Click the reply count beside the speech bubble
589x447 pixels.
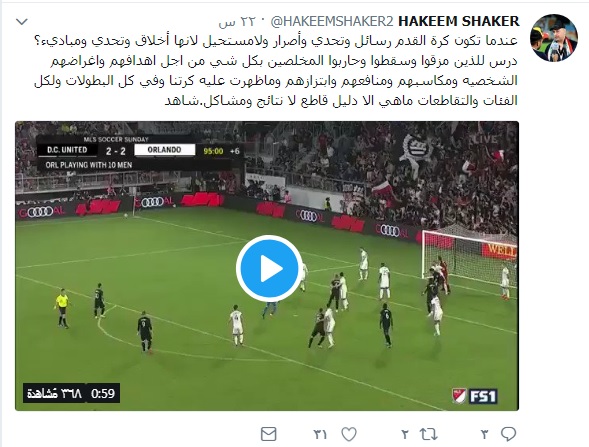point(485,435)
